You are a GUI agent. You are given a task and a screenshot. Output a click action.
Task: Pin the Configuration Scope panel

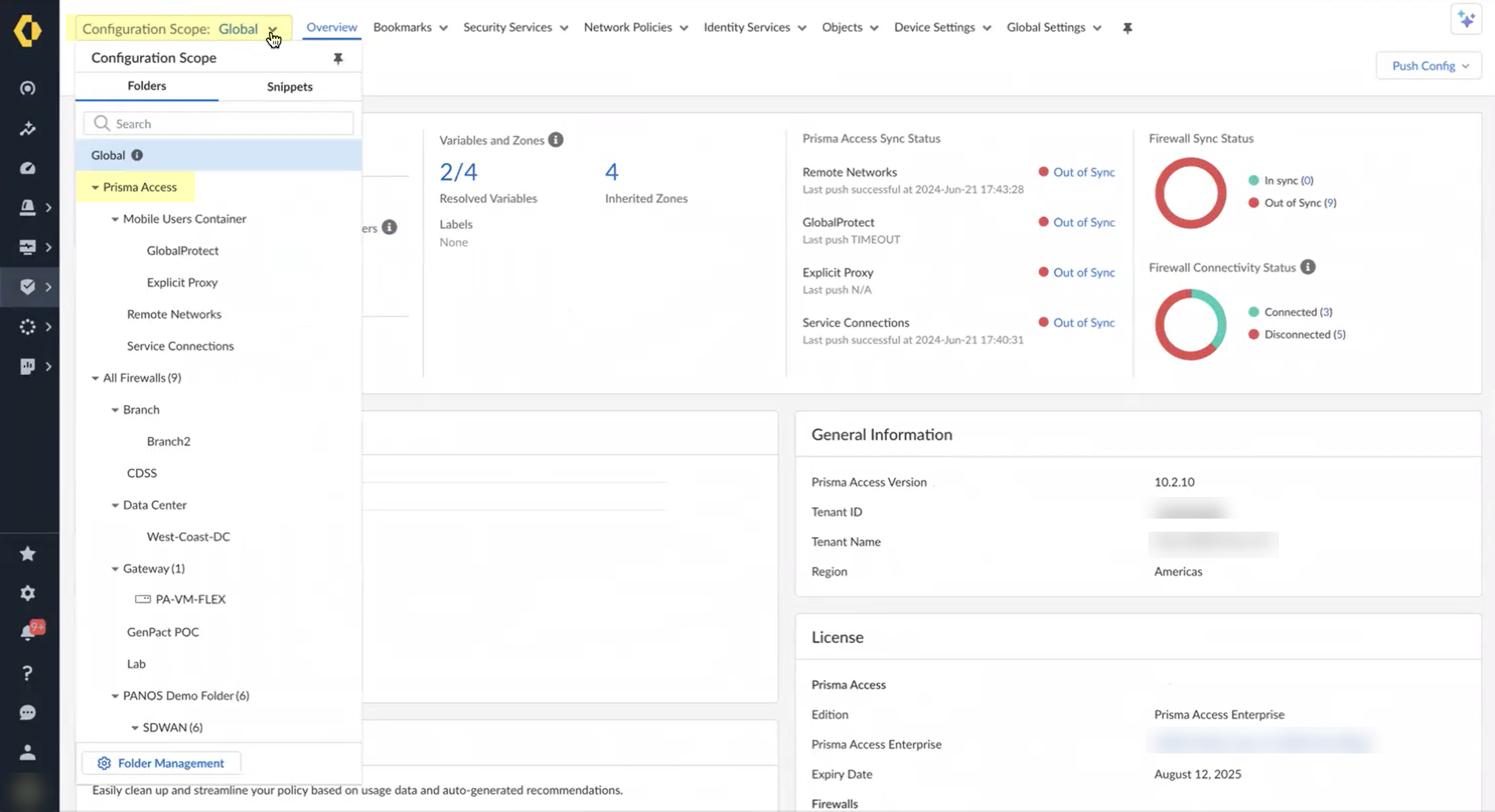tap(338, 58)
